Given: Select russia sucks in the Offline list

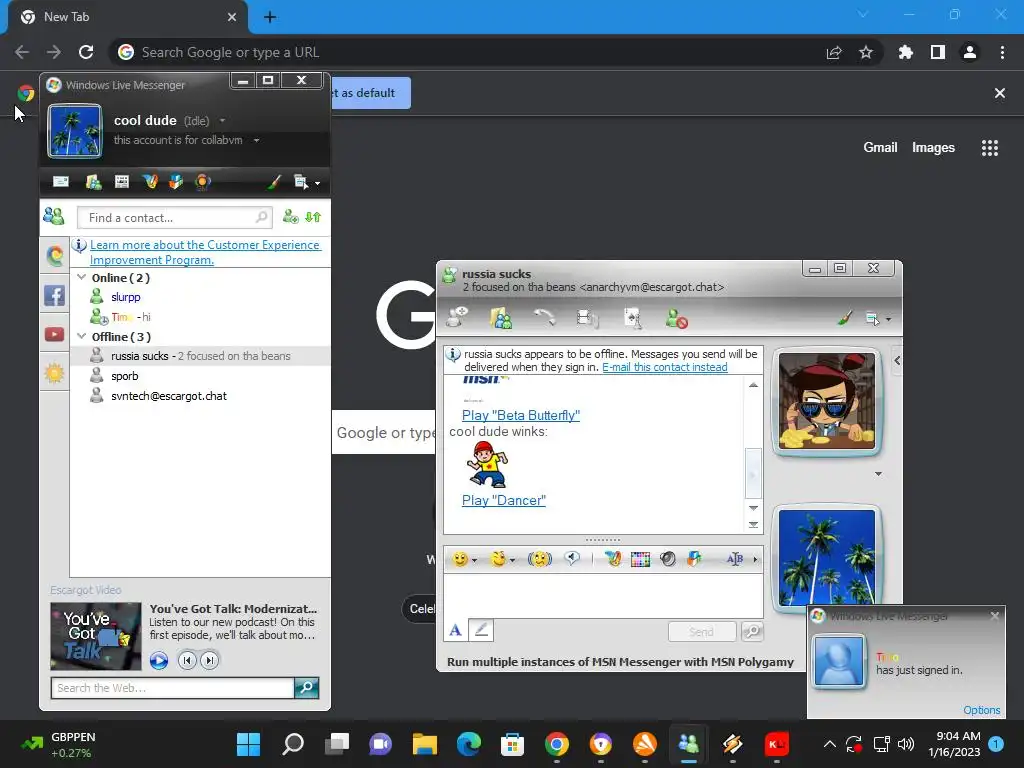Looking at the screenshot, I should pyautogui.click(x=200, y=356).
